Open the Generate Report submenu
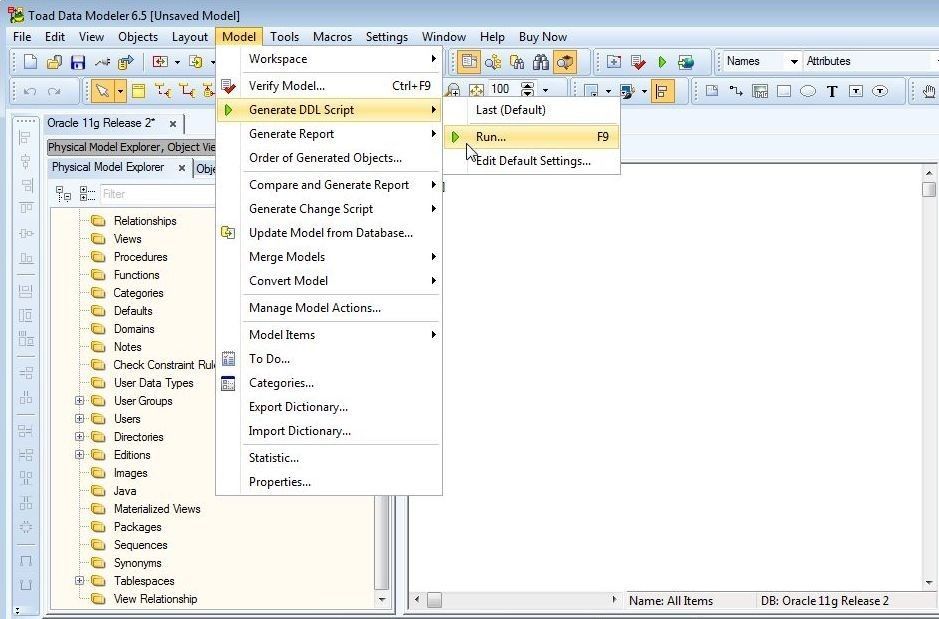Screen dimensions: 939x619 [329, 134]
